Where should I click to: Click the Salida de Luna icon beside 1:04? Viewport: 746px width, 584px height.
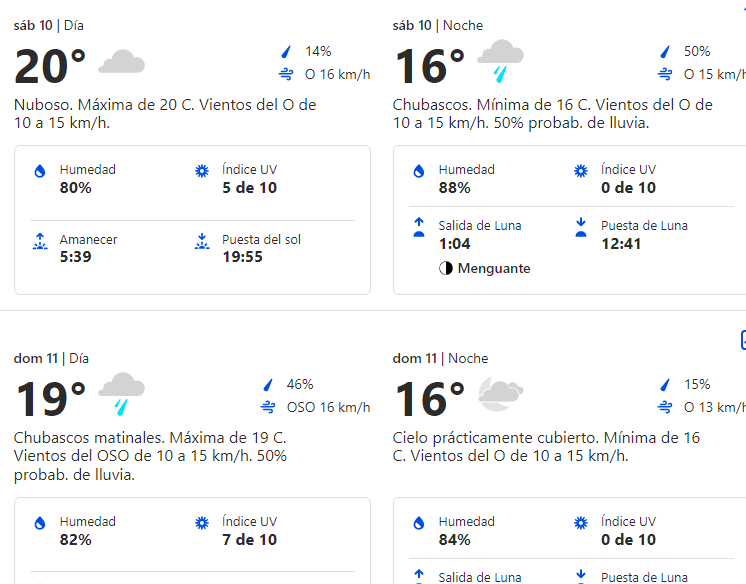pyautogui.click(x=419, y=227)
